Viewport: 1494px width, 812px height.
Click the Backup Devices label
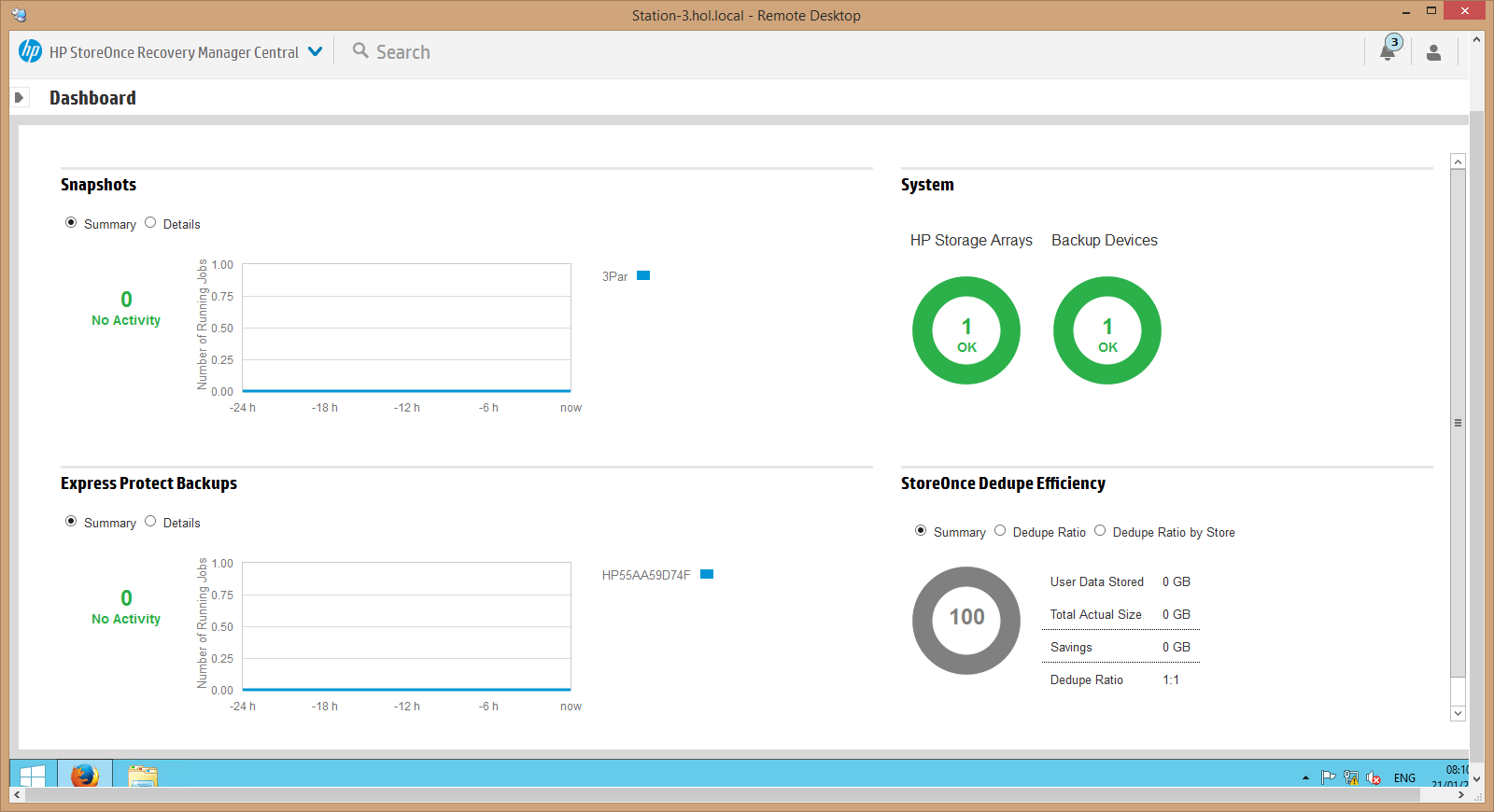coord(1105,240)
